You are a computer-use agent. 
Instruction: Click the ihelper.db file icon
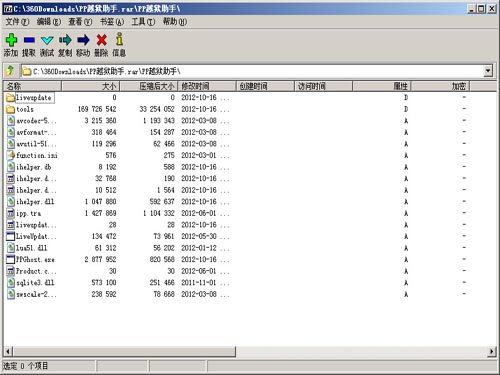(11, 167)
